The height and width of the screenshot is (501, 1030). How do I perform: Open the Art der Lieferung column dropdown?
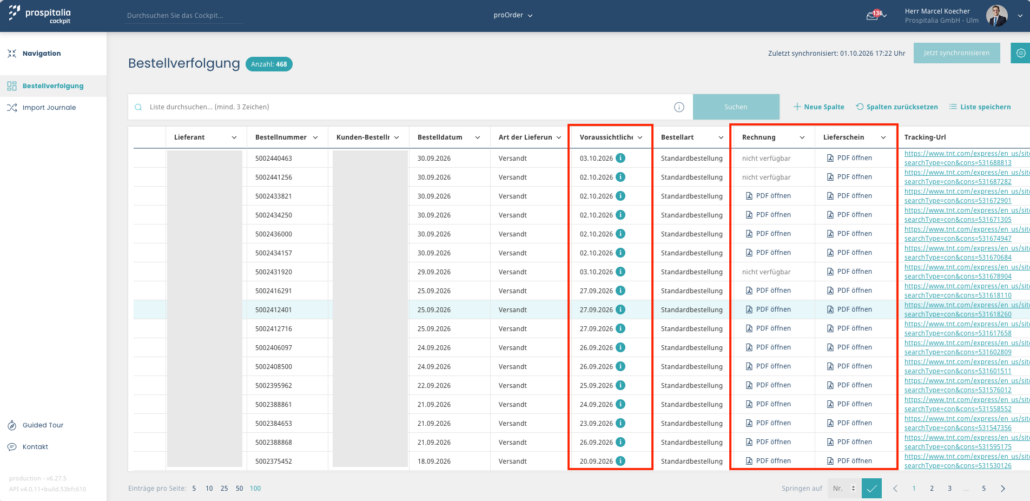[558, 138]
